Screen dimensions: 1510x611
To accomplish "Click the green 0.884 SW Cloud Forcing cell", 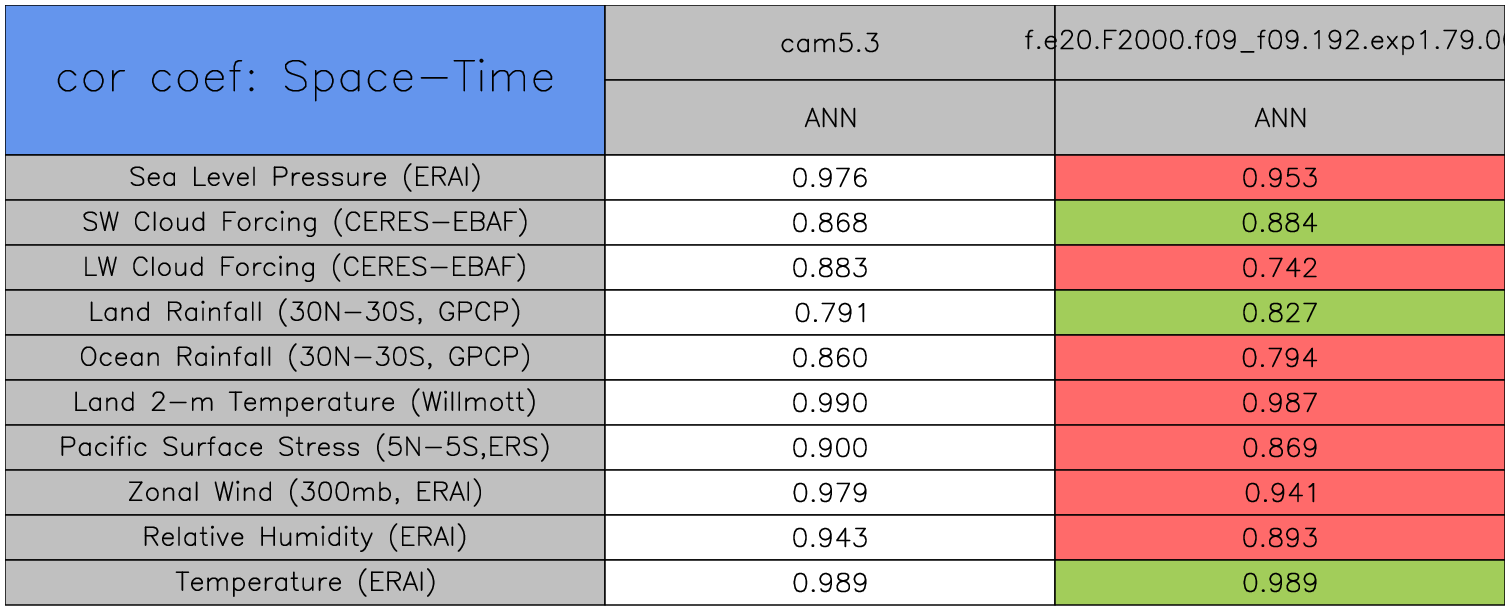I will click(x=1280, y=223).
